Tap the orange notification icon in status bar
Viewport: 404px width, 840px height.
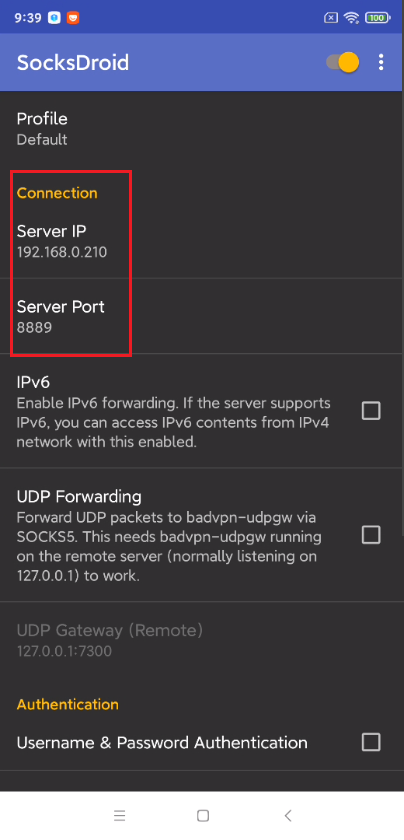tap(73, 18)
